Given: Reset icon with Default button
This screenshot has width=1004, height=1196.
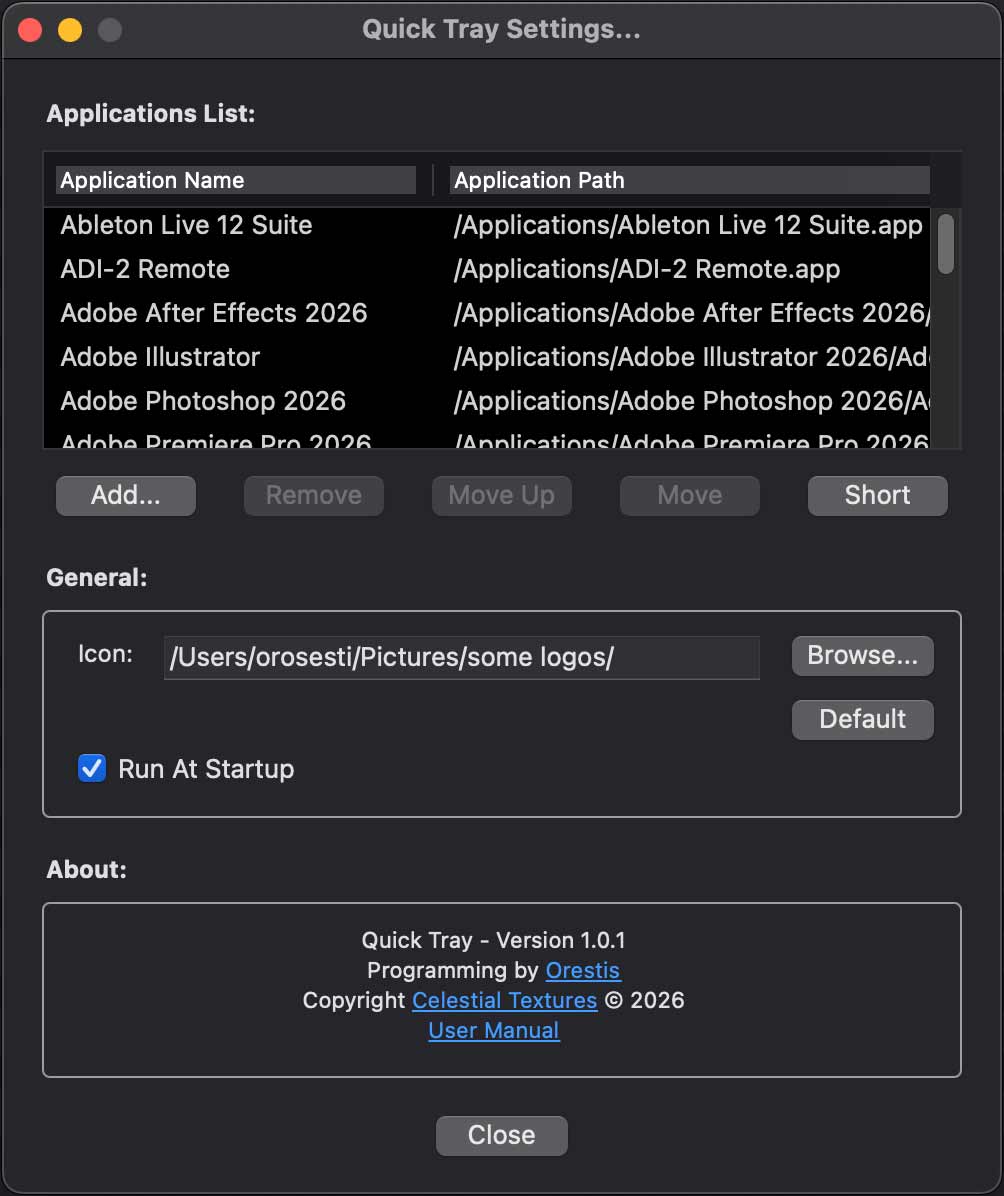Looking at the screenshot, I should tap(862, 719).
